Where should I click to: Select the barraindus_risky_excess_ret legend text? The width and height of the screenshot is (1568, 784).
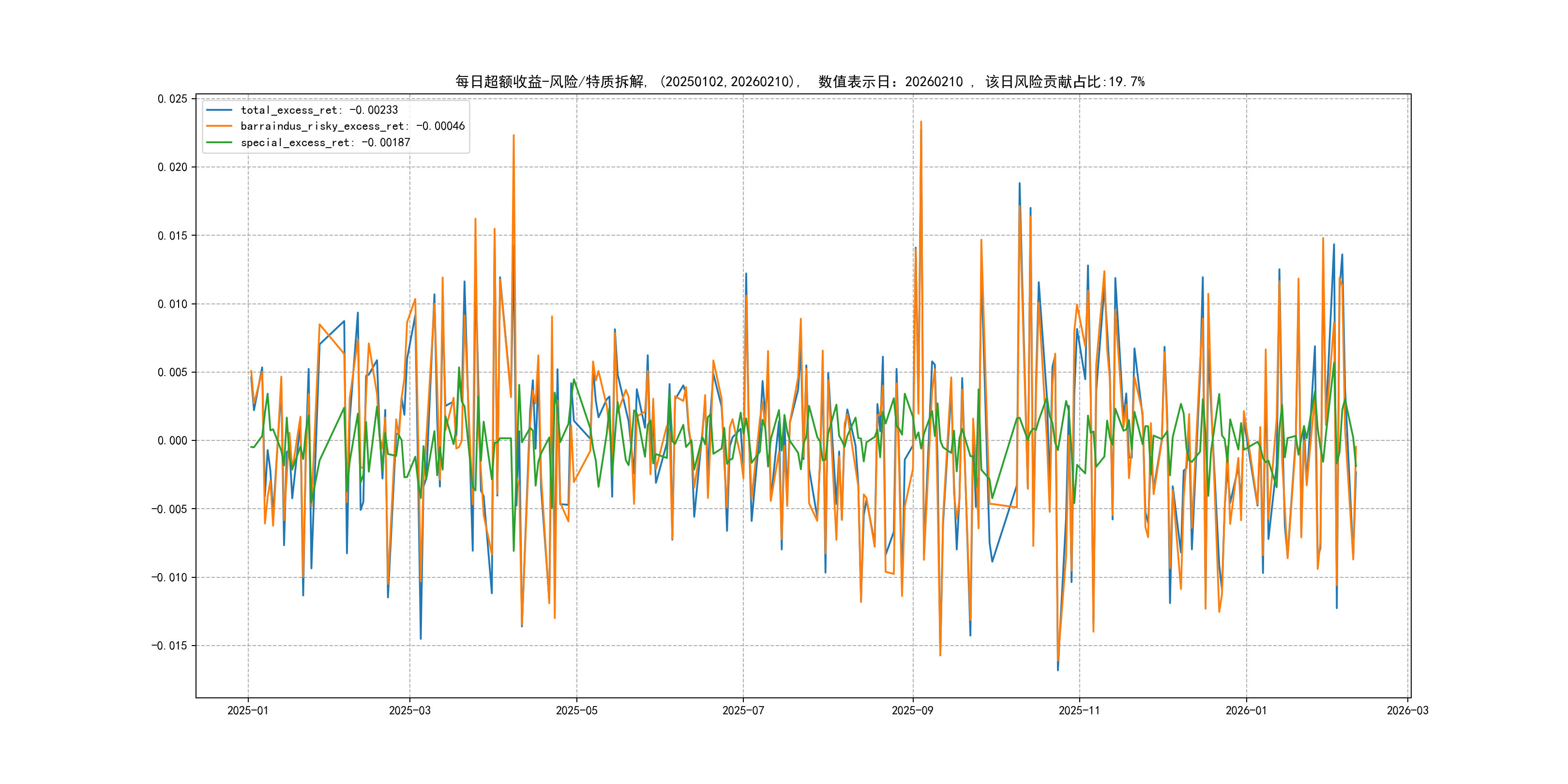[x=352, y=126]
